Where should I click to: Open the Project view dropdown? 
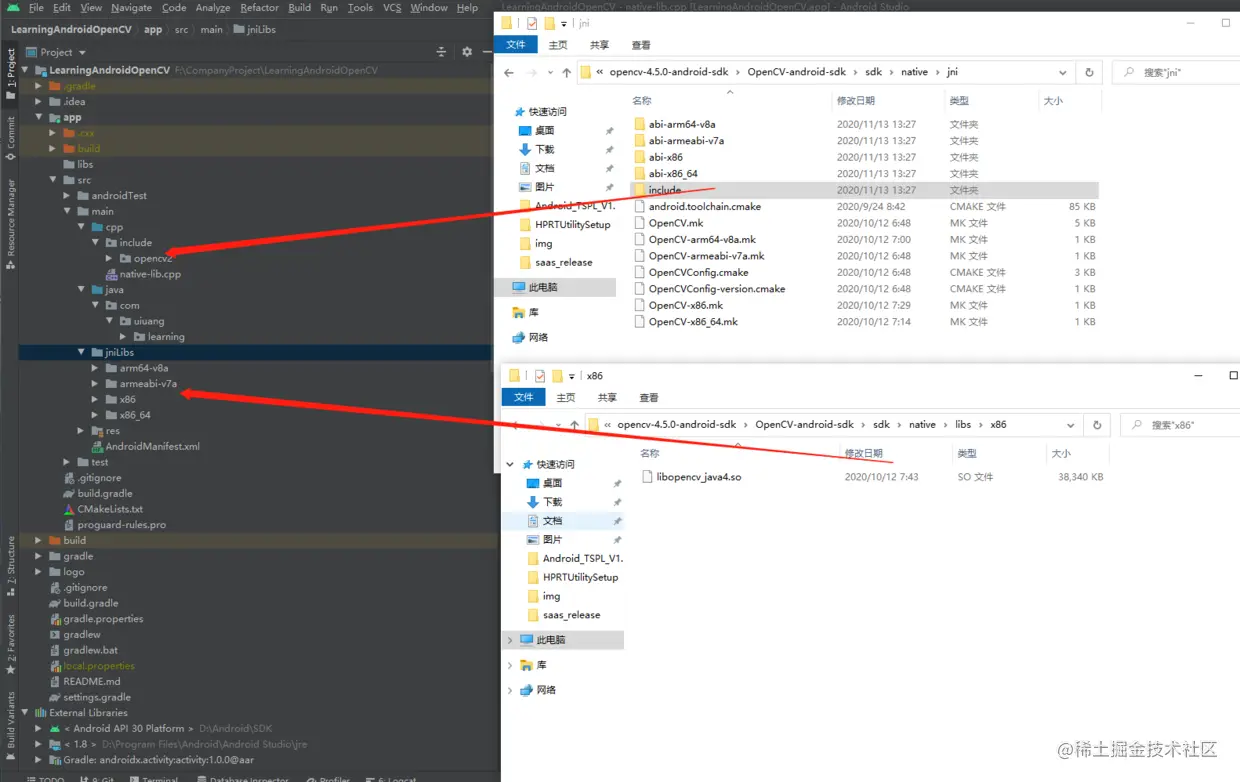click(56, 52)
